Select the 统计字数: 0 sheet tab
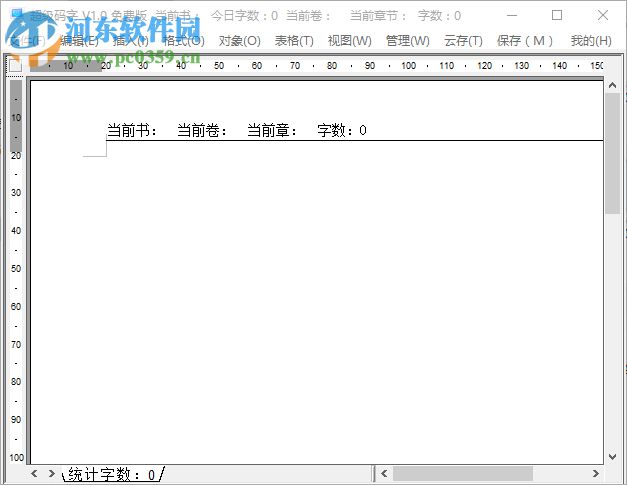The height and width of the screenshot is (485, 627). pyautogui.click(x=113, y=475)
